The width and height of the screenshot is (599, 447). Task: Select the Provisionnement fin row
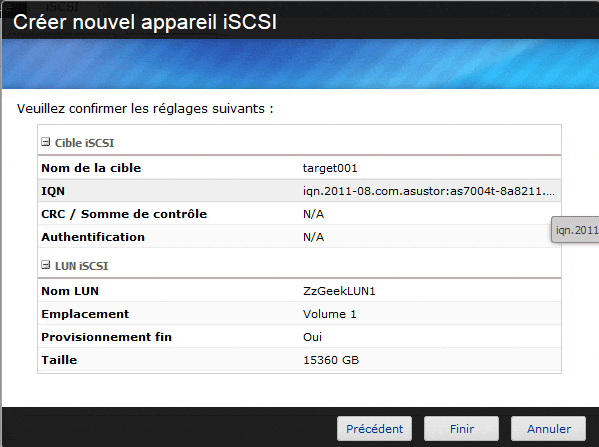click(300, 337)
